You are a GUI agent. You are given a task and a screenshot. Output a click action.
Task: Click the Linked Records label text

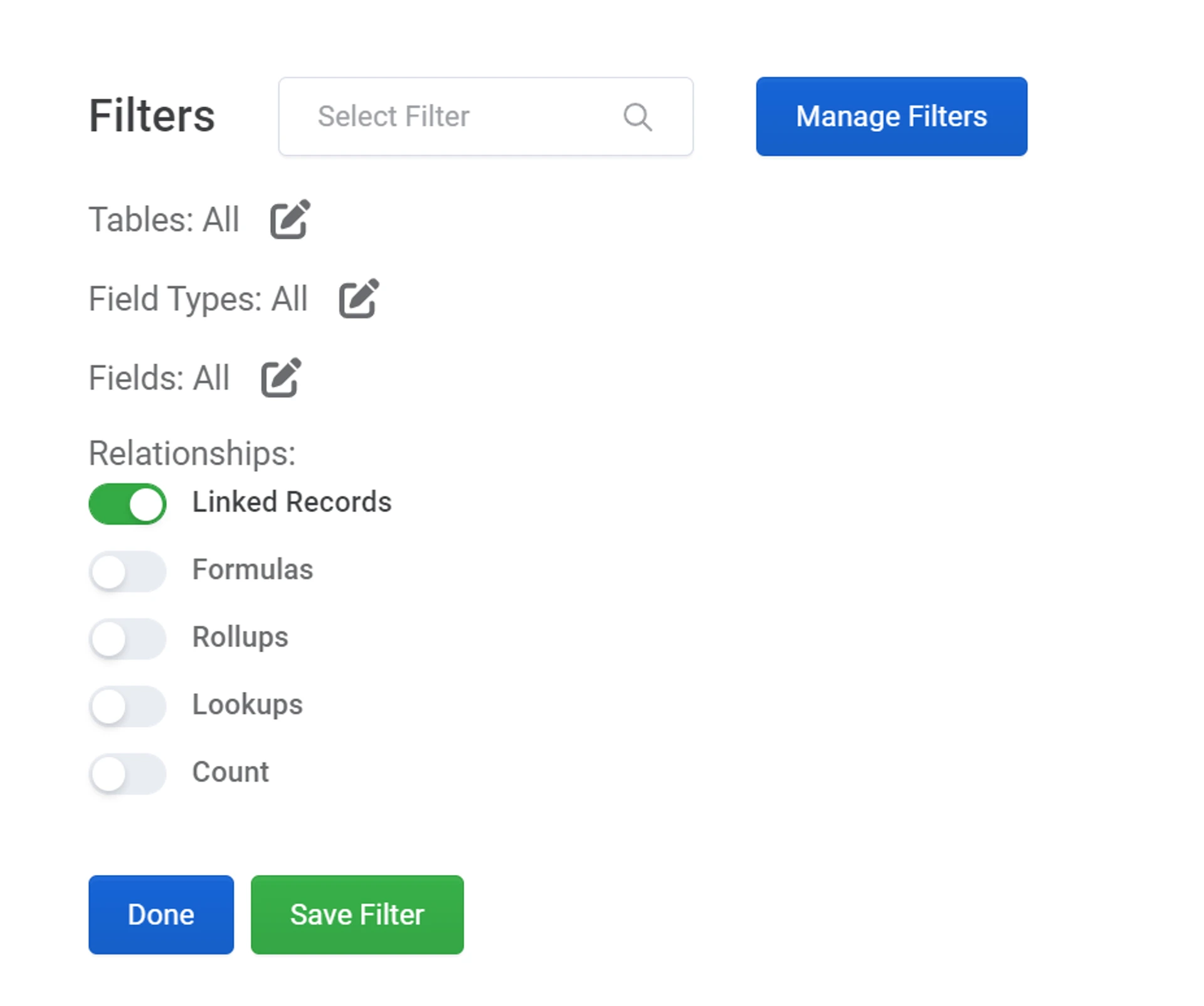tap(292, 502)
